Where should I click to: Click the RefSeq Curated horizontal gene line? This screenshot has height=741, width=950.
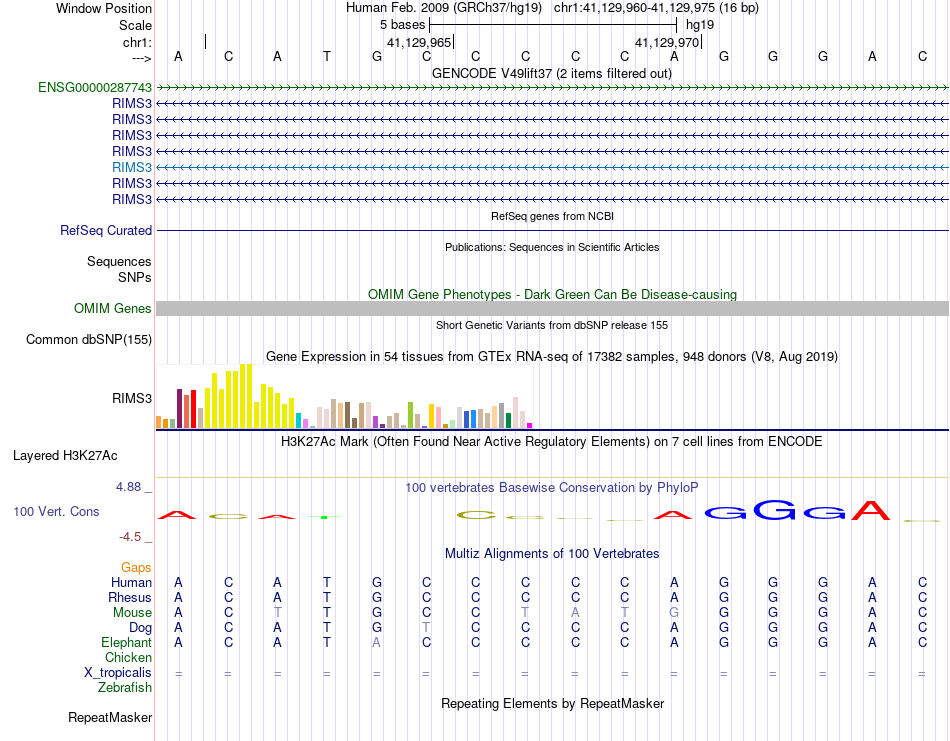(x=553, y=230)
